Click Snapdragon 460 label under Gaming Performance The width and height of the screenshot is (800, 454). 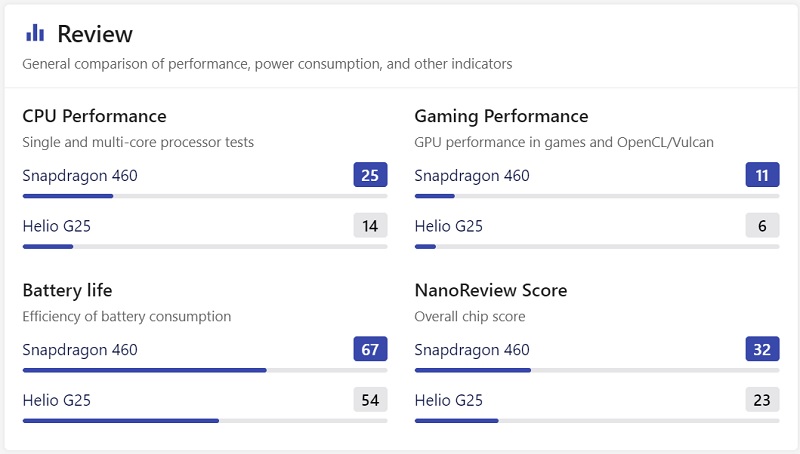(472, 176)
